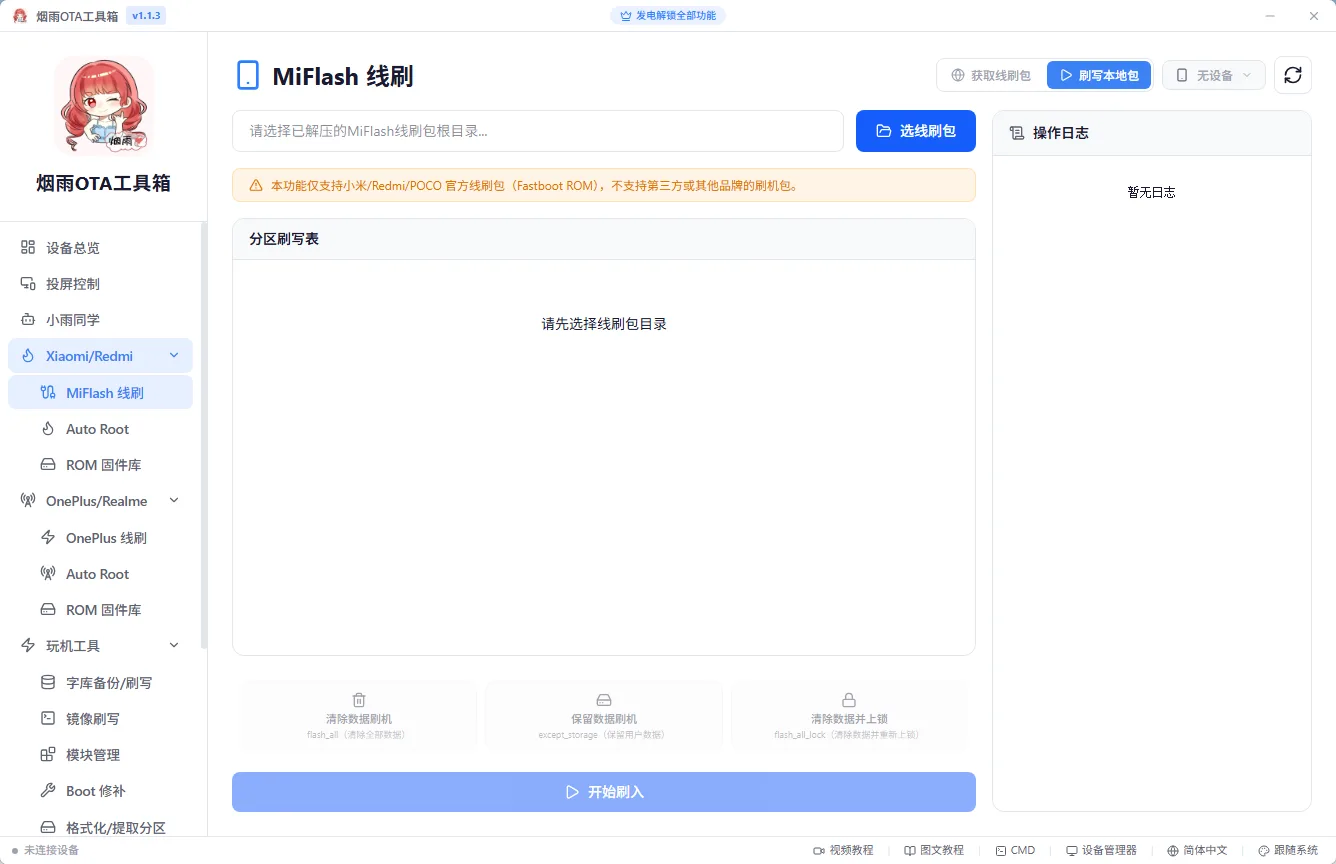
Task: Click the 开始刷入 button
Action: pyautogui.click(x=604, y=792)
